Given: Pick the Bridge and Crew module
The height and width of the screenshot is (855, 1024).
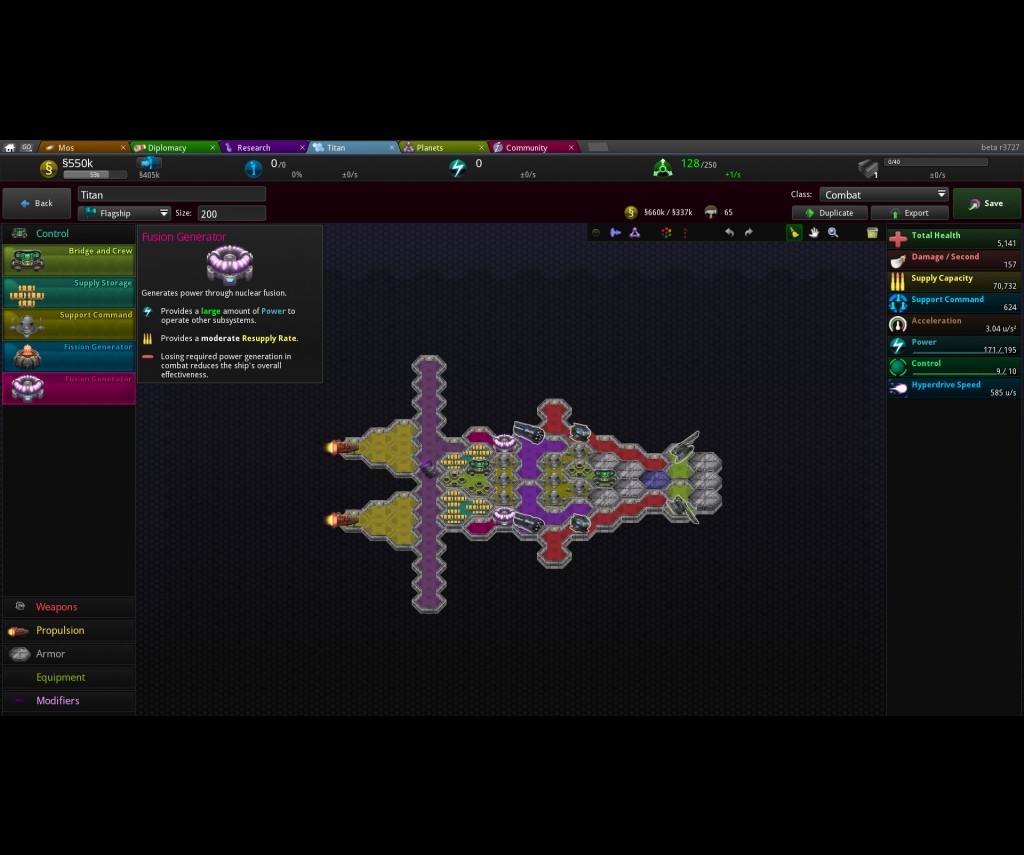Looking at the screenshot, I should pyautogui.click(x=69, y=260).
